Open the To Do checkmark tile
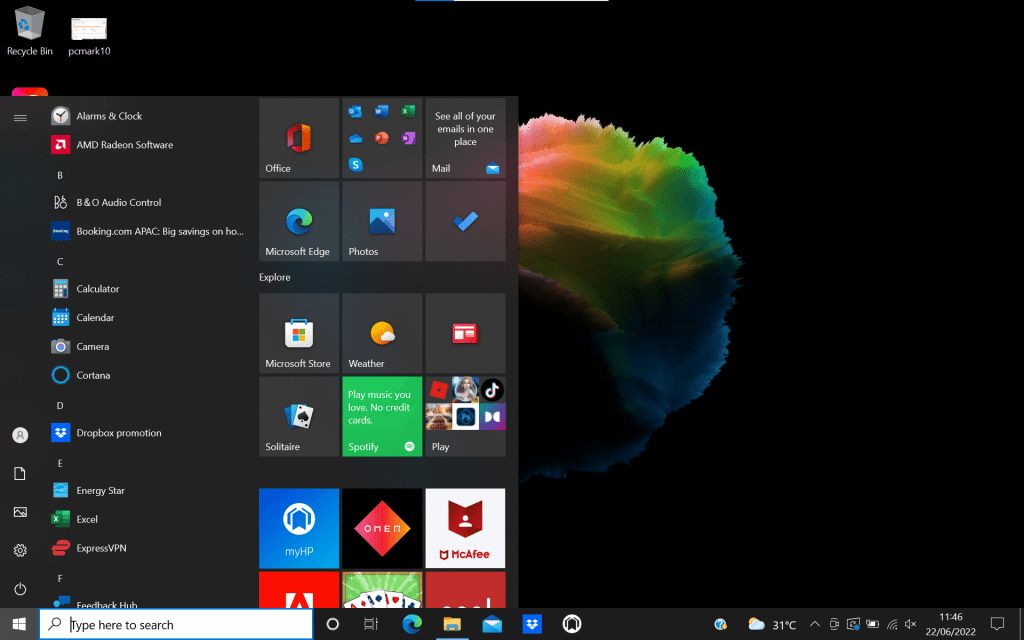Image resolution: width=1024 pixels, height=640 pixels. tap(465, 221)
